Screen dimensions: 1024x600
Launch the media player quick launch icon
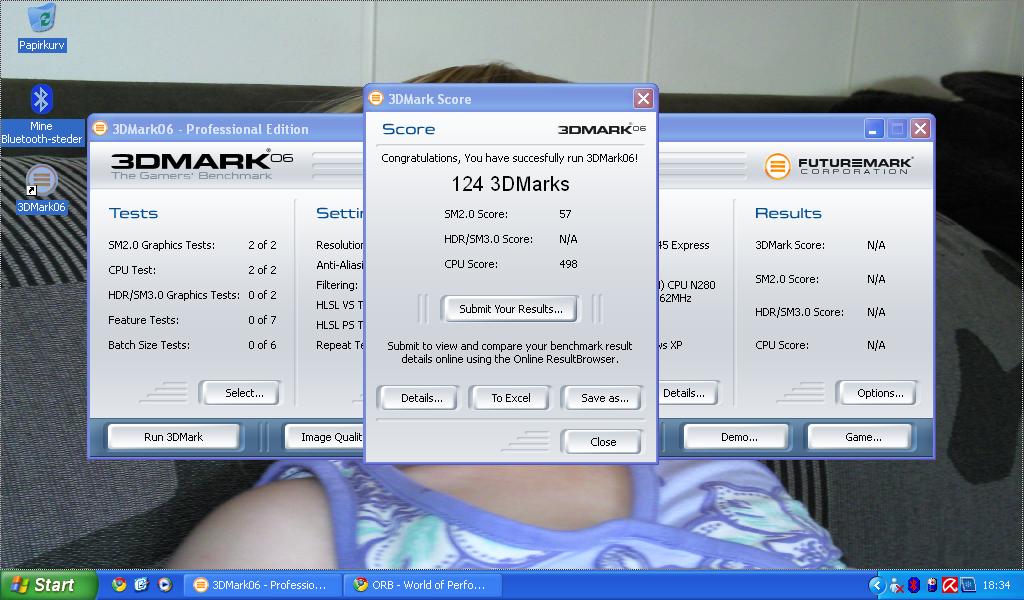[x=165, y=585]
